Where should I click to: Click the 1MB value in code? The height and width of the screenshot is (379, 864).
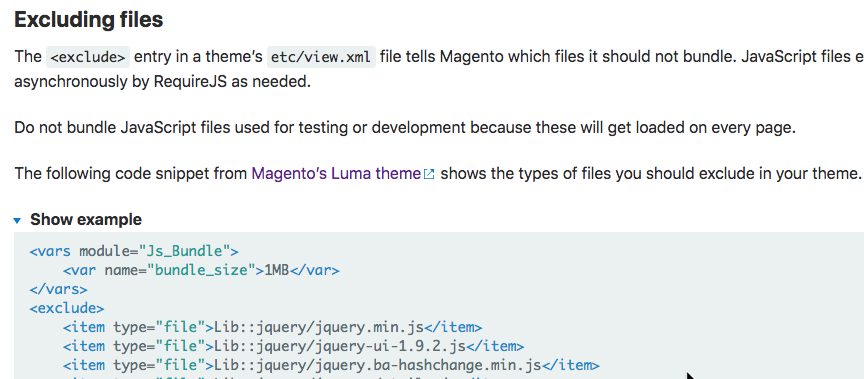277,270
